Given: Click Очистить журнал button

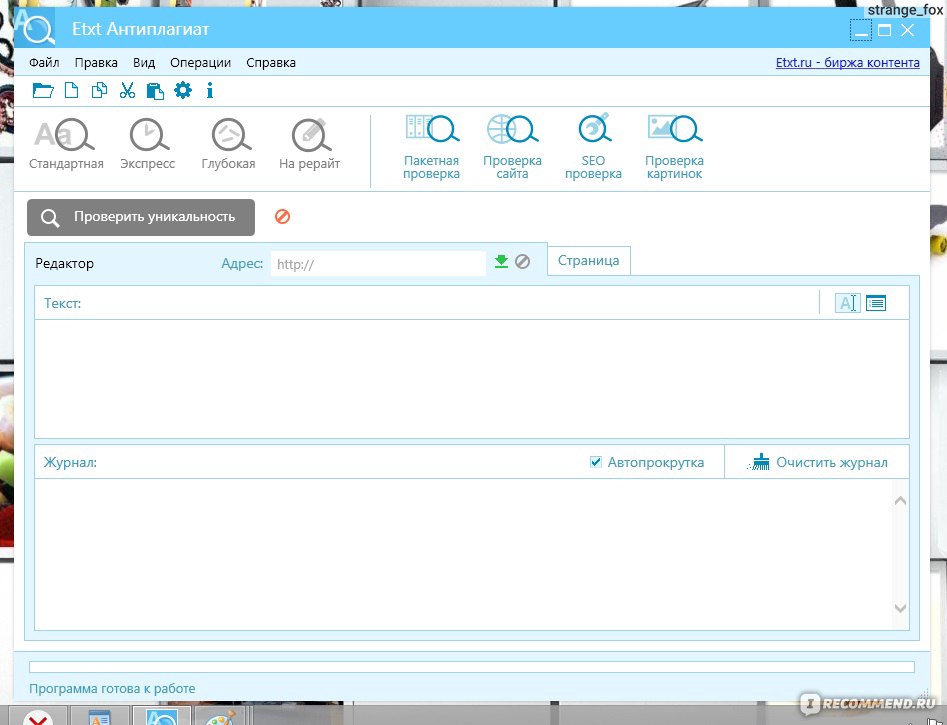Looking at the screenshot, I should coord(817,462).
